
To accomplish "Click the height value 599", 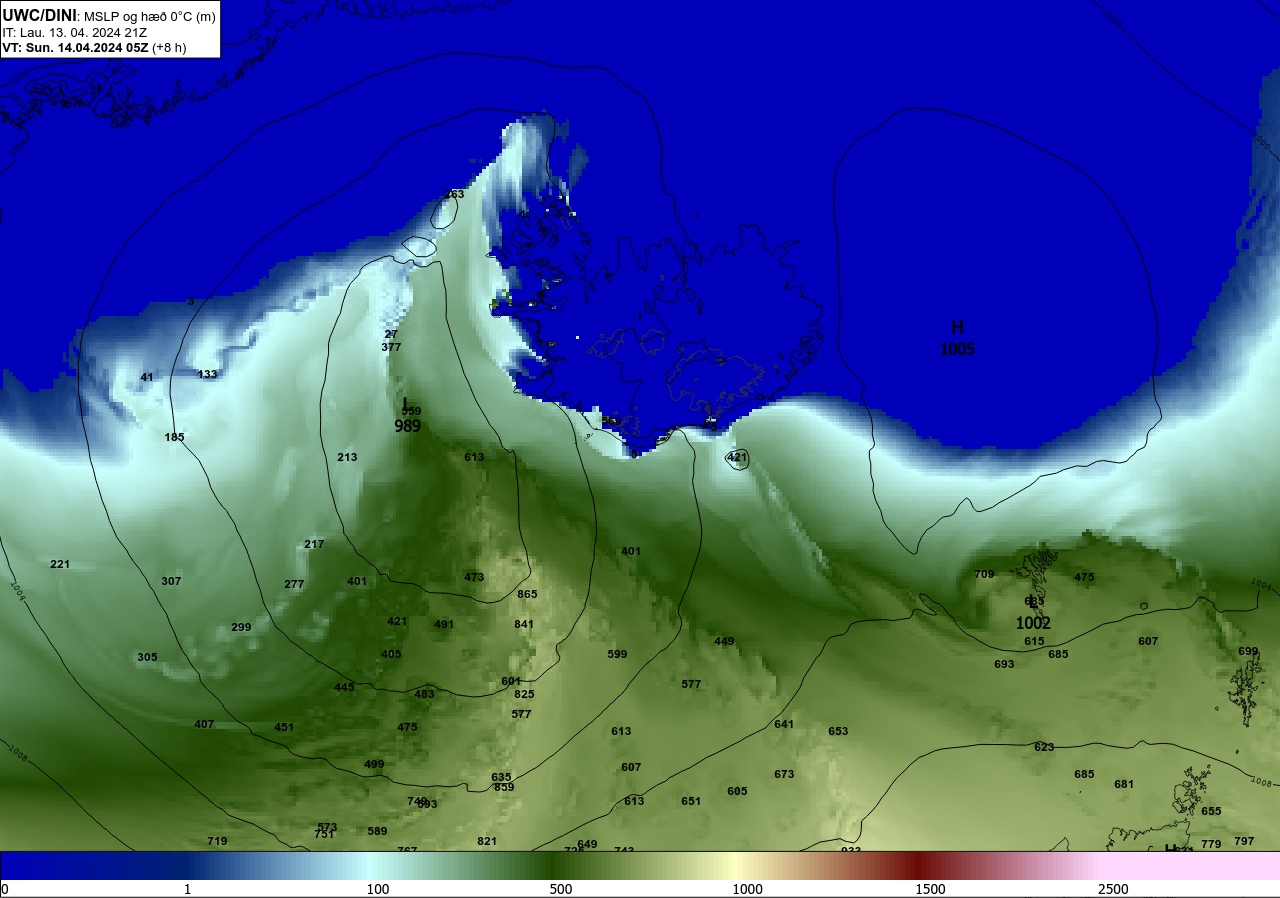I will 617,654.
